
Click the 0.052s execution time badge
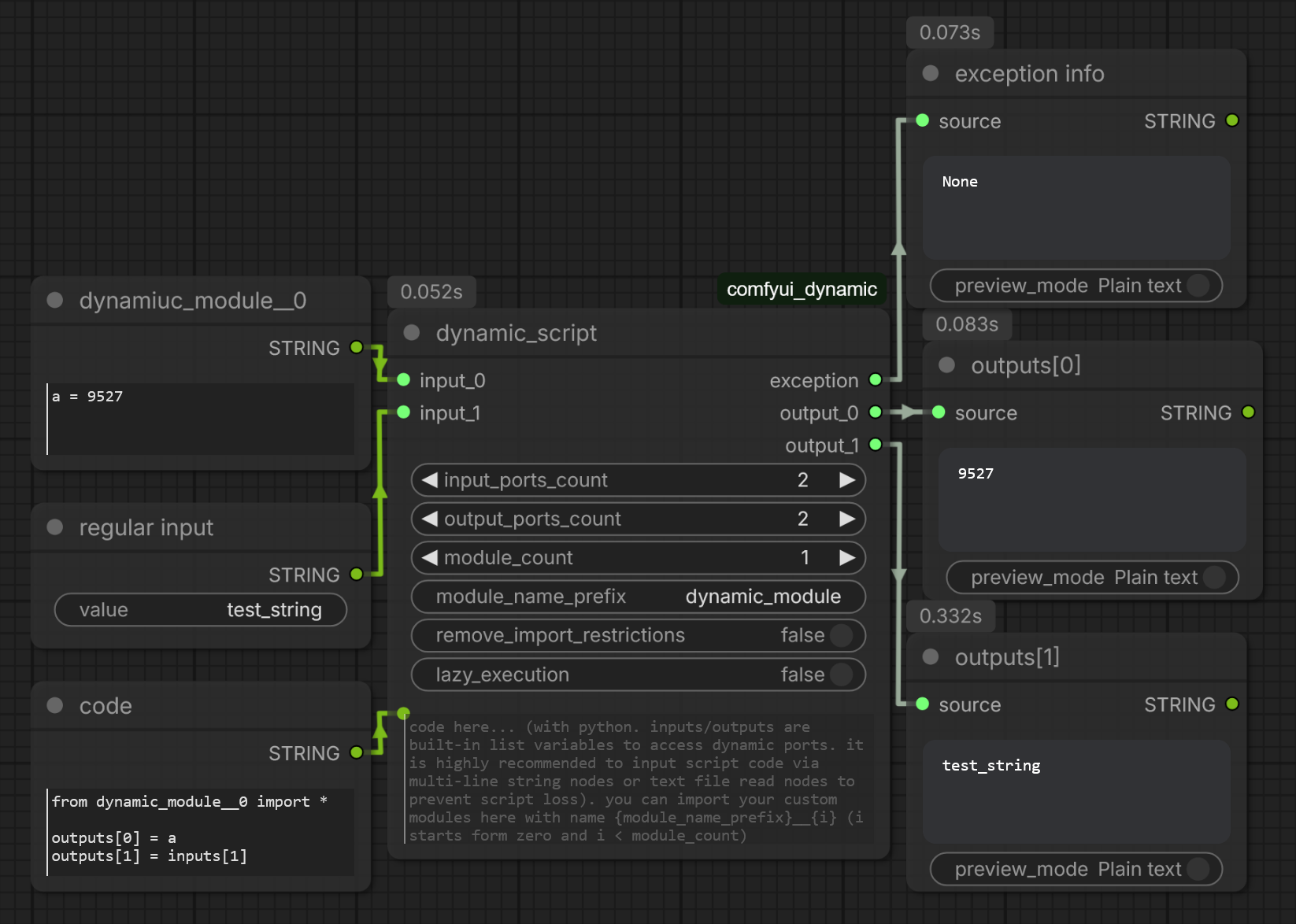(431, 292)
